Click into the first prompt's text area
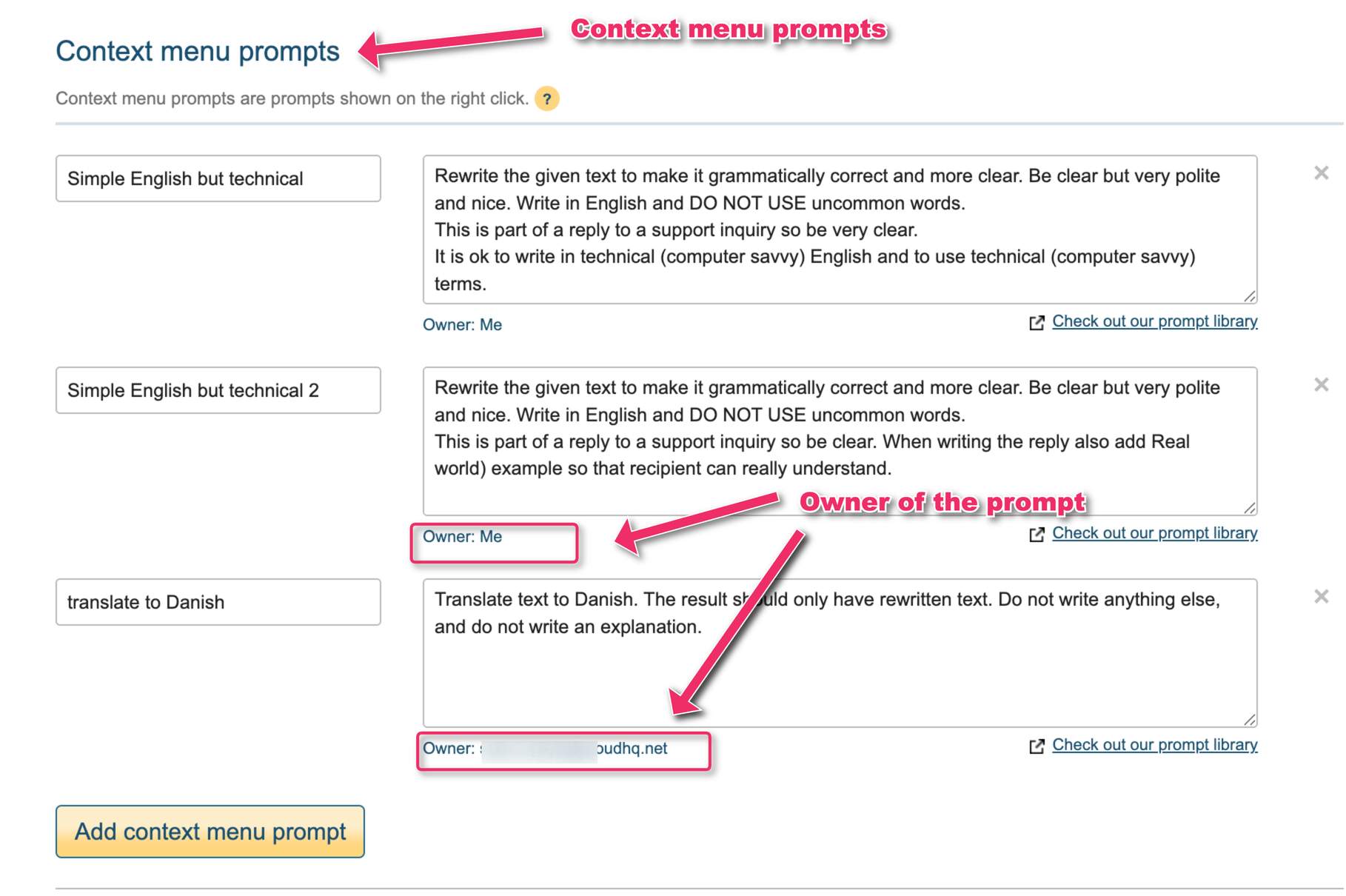Image resolution: width=1346 pixels, height=896 pixels. (x=840, y=230)
